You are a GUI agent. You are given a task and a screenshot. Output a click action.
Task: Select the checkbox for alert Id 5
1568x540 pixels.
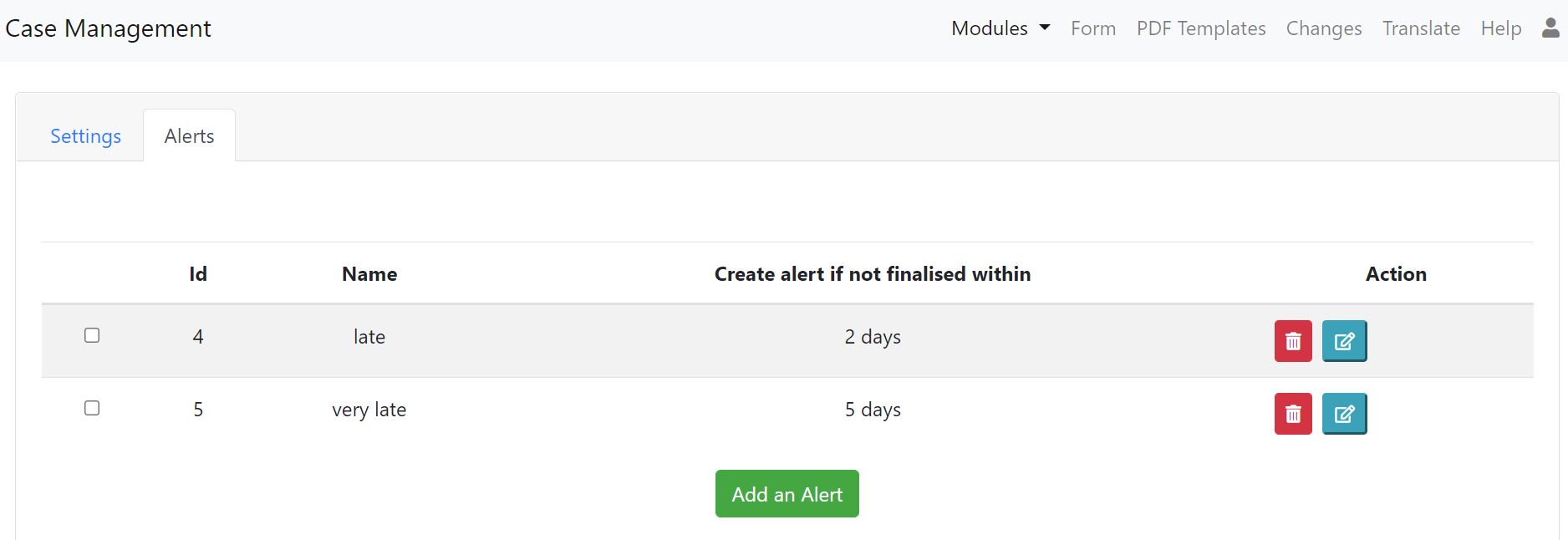pos(92,408)
